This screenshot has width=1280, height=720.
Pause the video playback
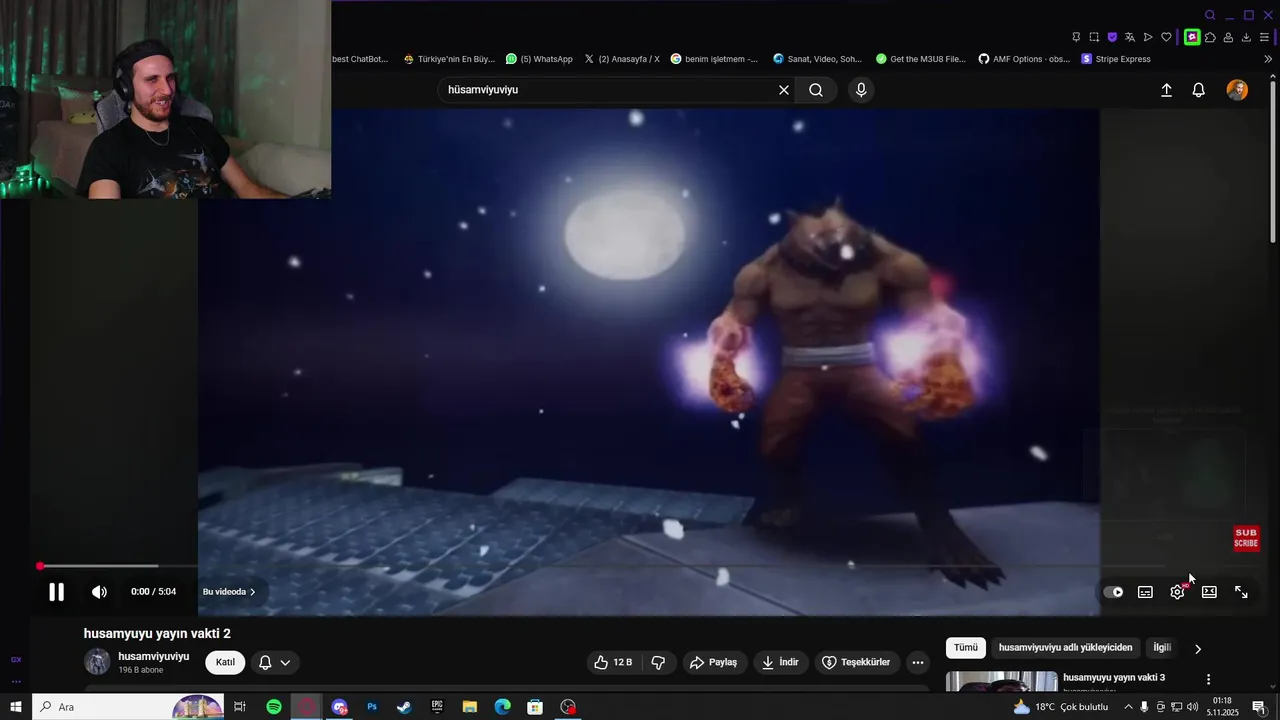[x=57, y=592]
